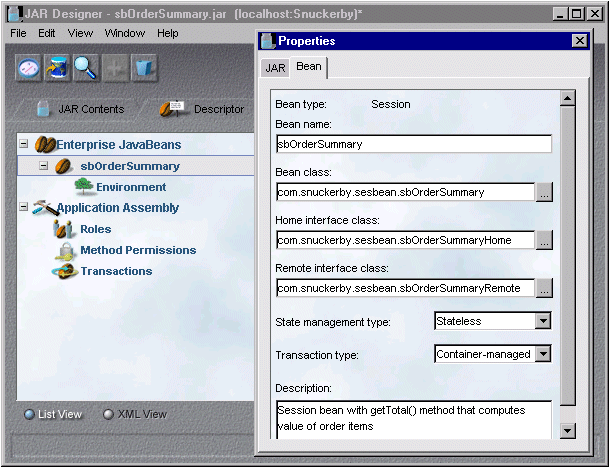This screenshot has height=467, width=609.
Task: Click the Remote interface class field
Action: coord(406,288)
